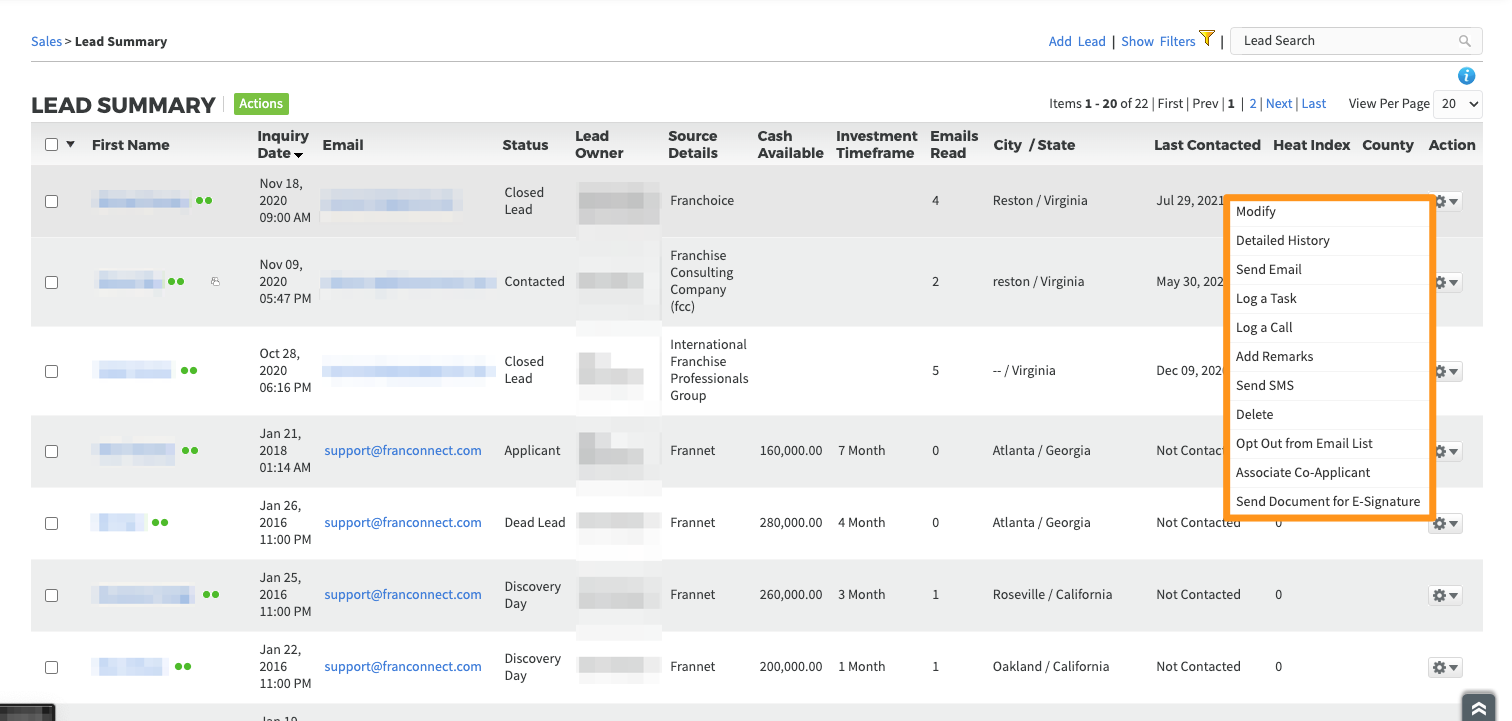The height and width of the screenshot is (721, 1512).
Task: Open the View Per Page dropdown
Action: pyautogui.click(x=1457, y=104)
